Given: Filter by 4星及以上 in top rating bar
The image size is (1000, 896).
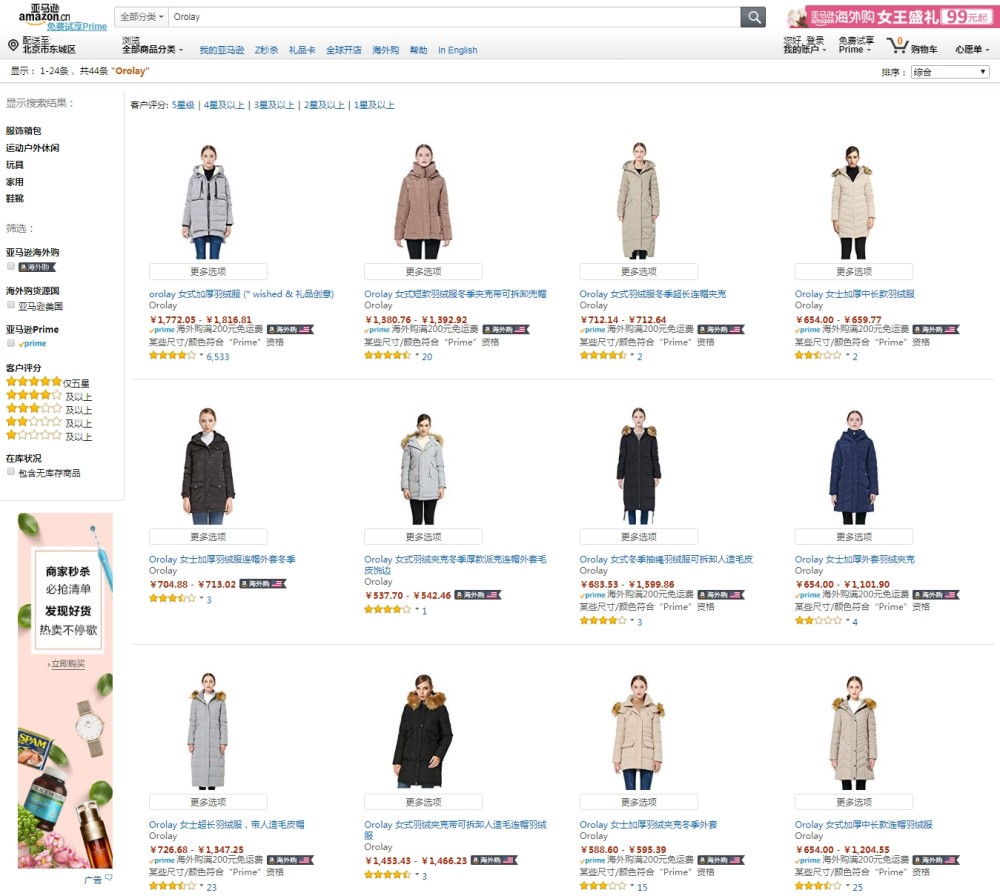Looking at the screenshot, I should [x=224, y=105].
